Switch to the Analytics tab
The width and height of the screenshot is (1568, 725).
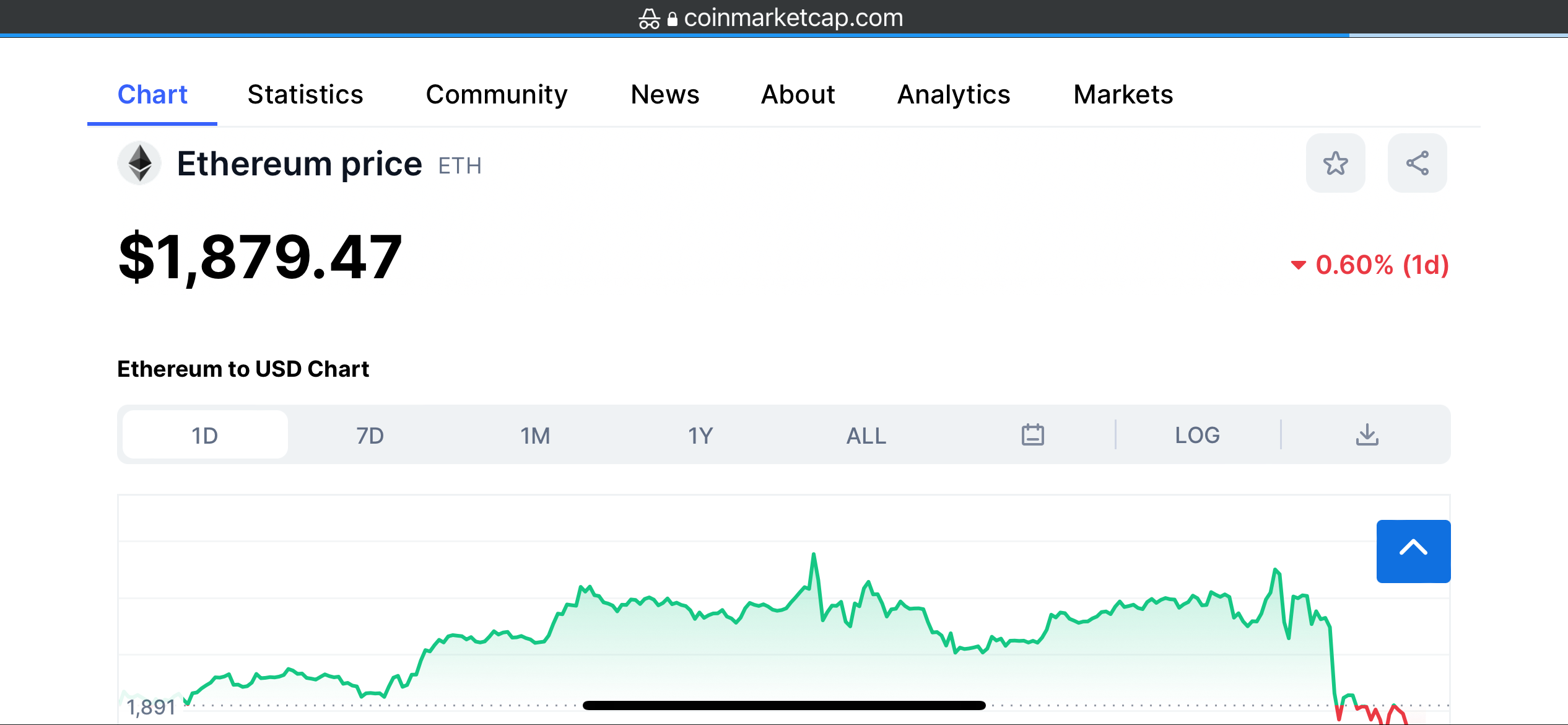[954, 95]
